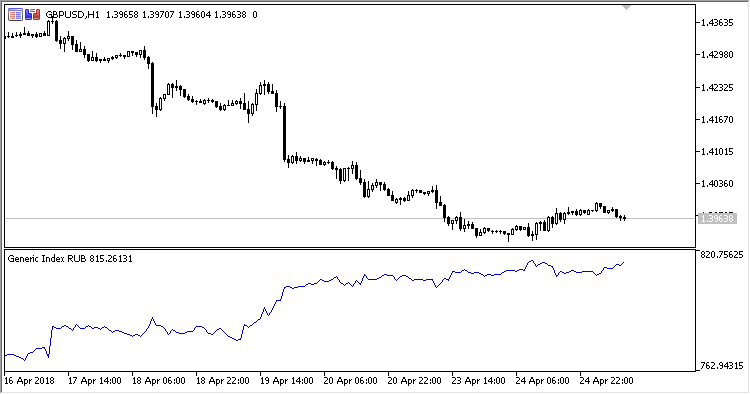Click the Generic Index RUB 815.26131 label
This screenshot has width=750, height=394.
70,259
